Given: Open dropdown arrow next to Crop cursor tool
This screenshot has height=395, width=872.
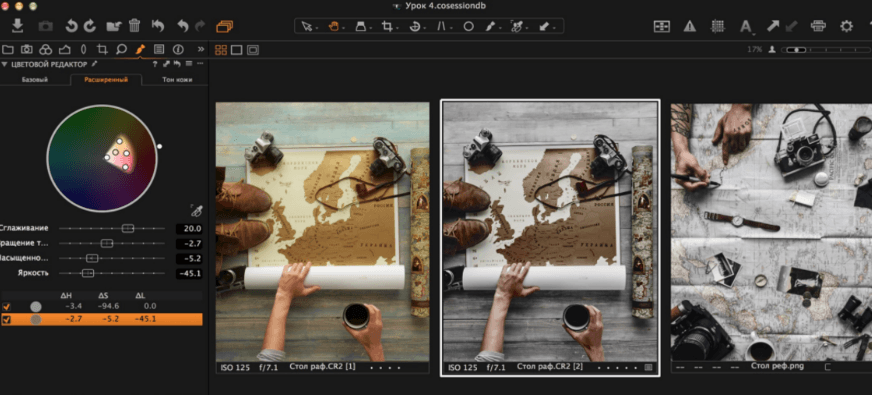Looking at the screenshot, I should click(x=397, y=28).
